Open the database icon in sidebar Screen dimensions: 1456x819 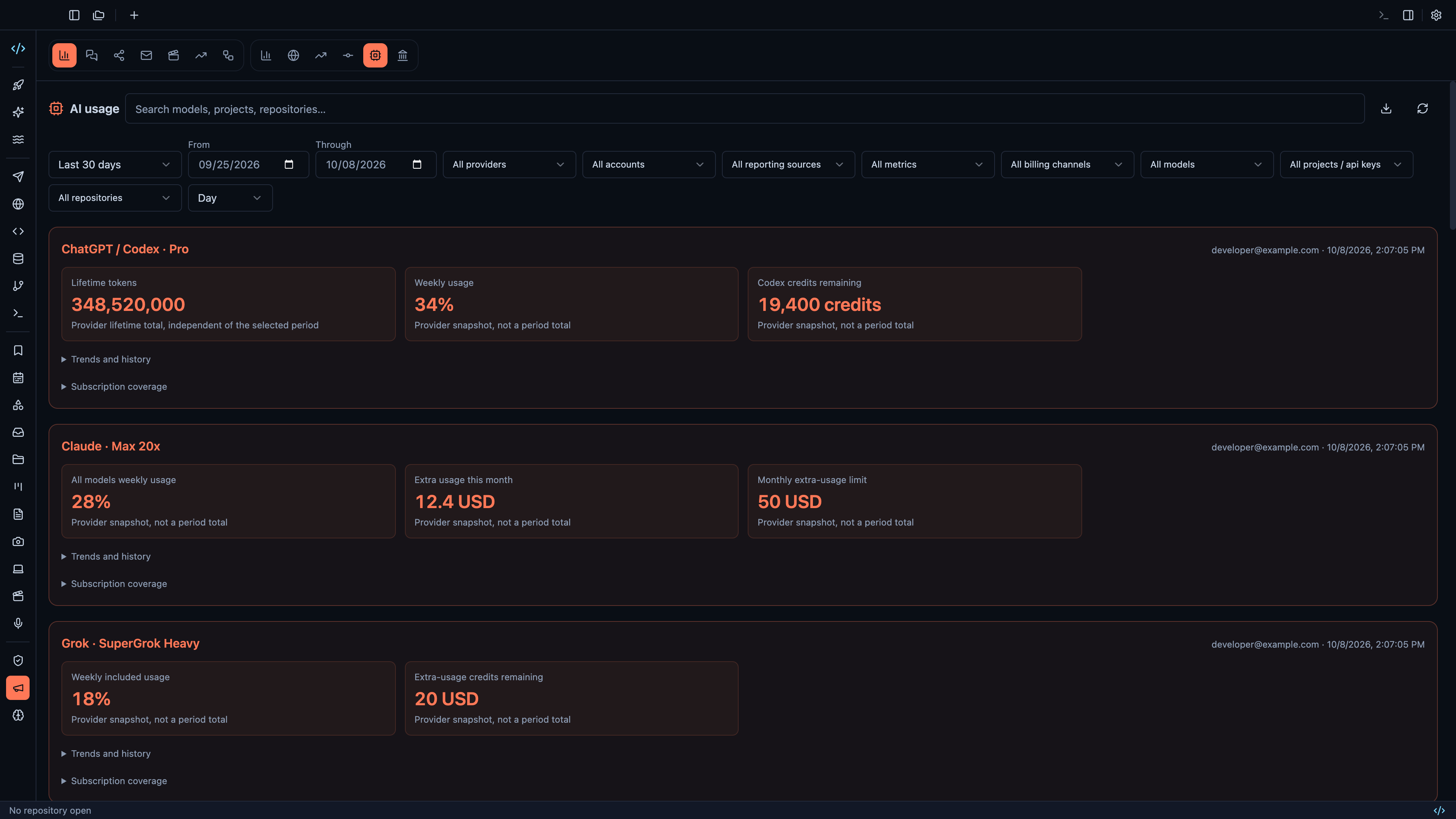point(18,258)
